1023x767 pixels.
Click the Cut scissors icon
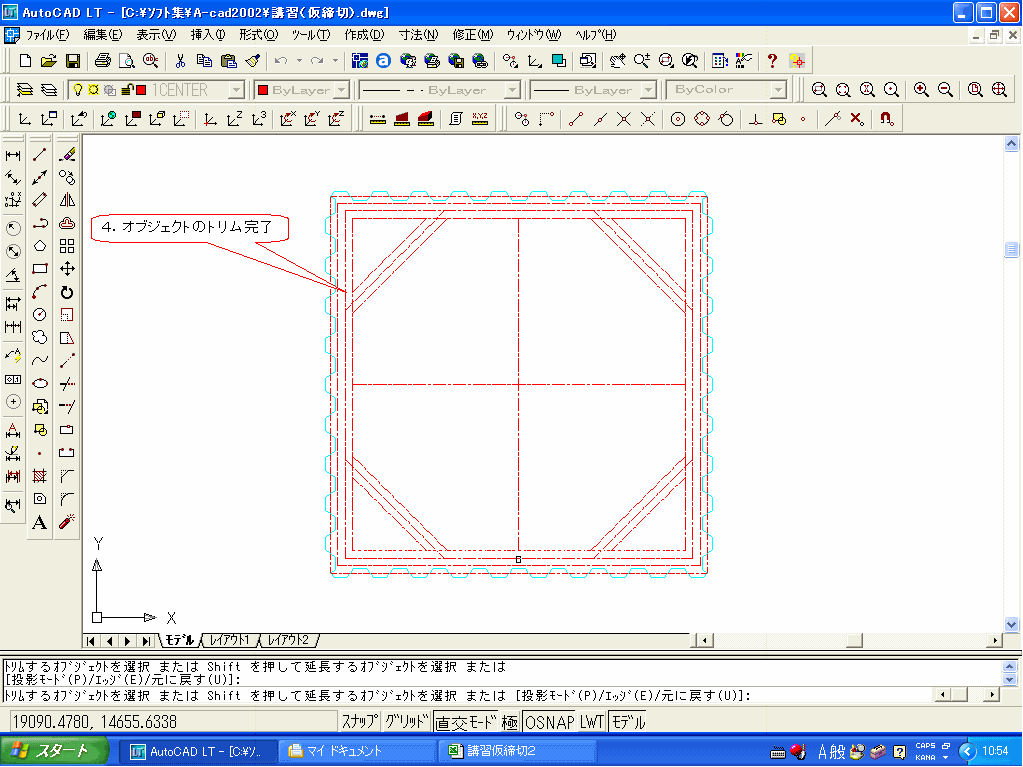pyautogui.click(x=180, y=61)
